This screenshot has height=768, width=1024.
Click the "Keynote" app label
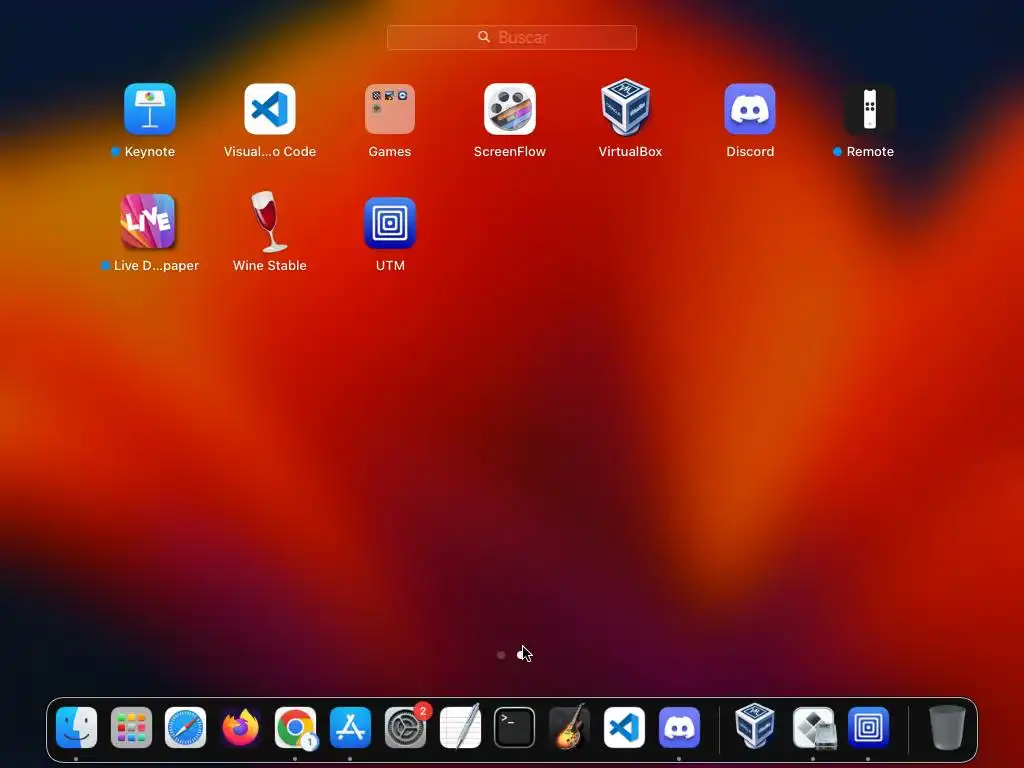(x=150, y=152)
